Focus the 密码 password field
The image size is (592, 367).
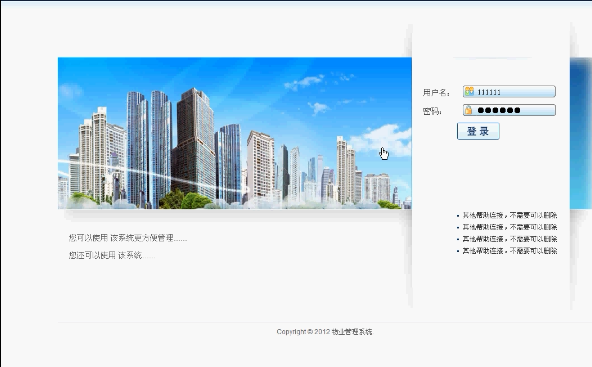click(509, 110)
